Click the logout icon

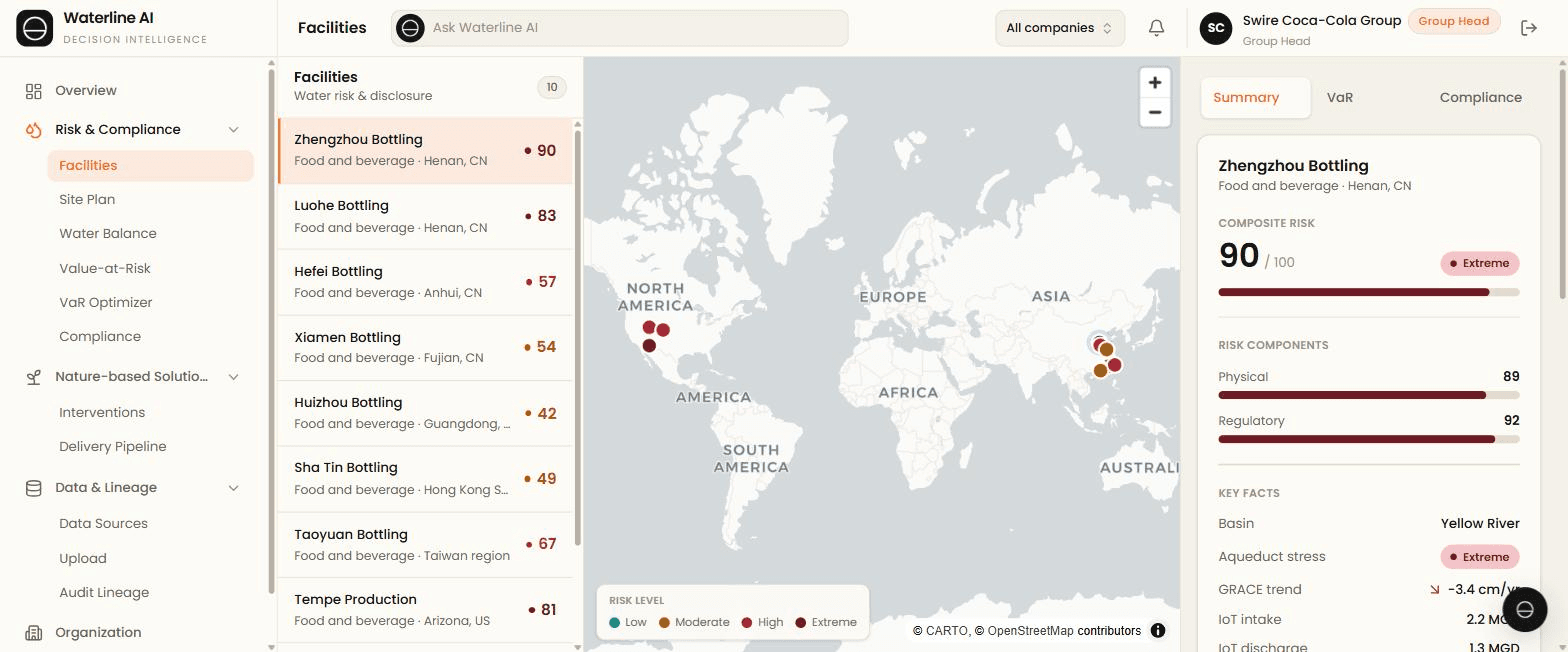click(1528, 28)
